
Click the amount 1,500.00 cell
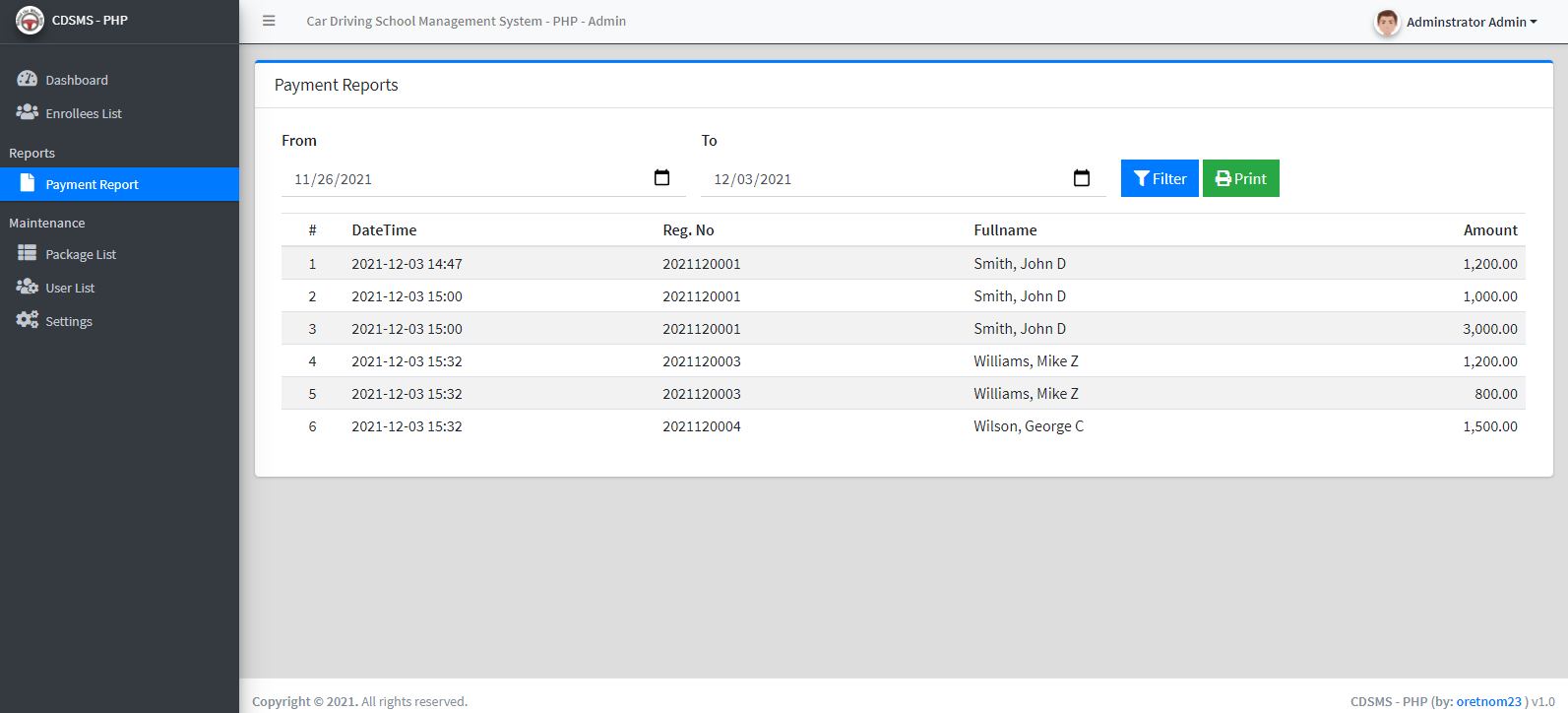point(1489,425)
